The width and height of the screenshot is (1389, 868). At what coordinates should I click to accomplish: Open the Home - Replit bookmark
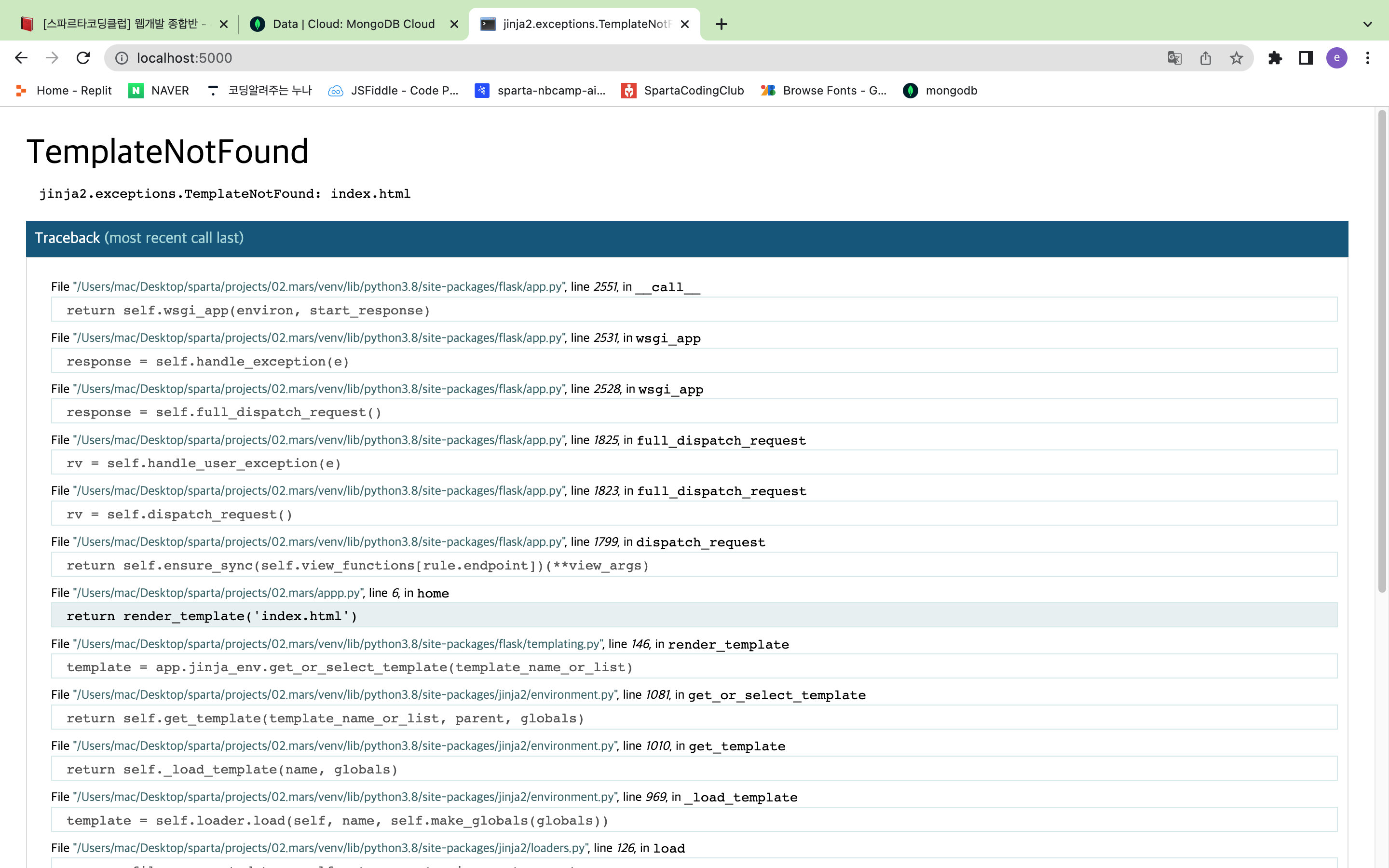(64, 91)
